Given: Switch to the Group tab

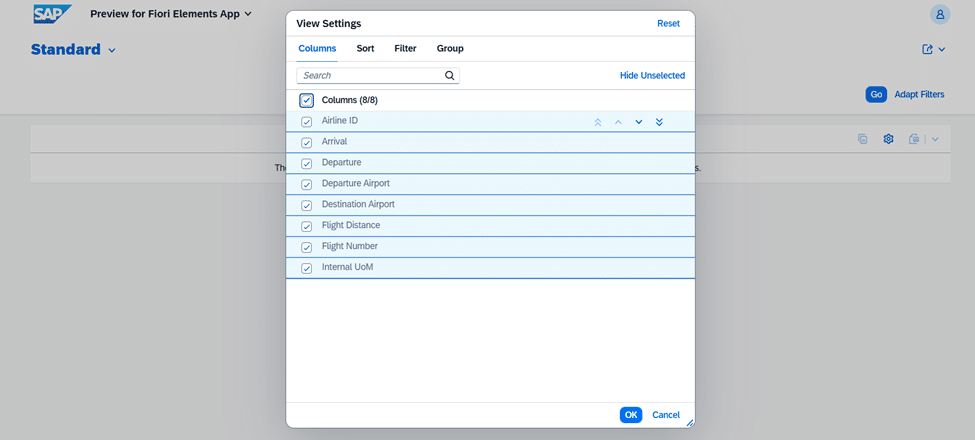Looking at the screenshot, I should [x=450, y=49].
